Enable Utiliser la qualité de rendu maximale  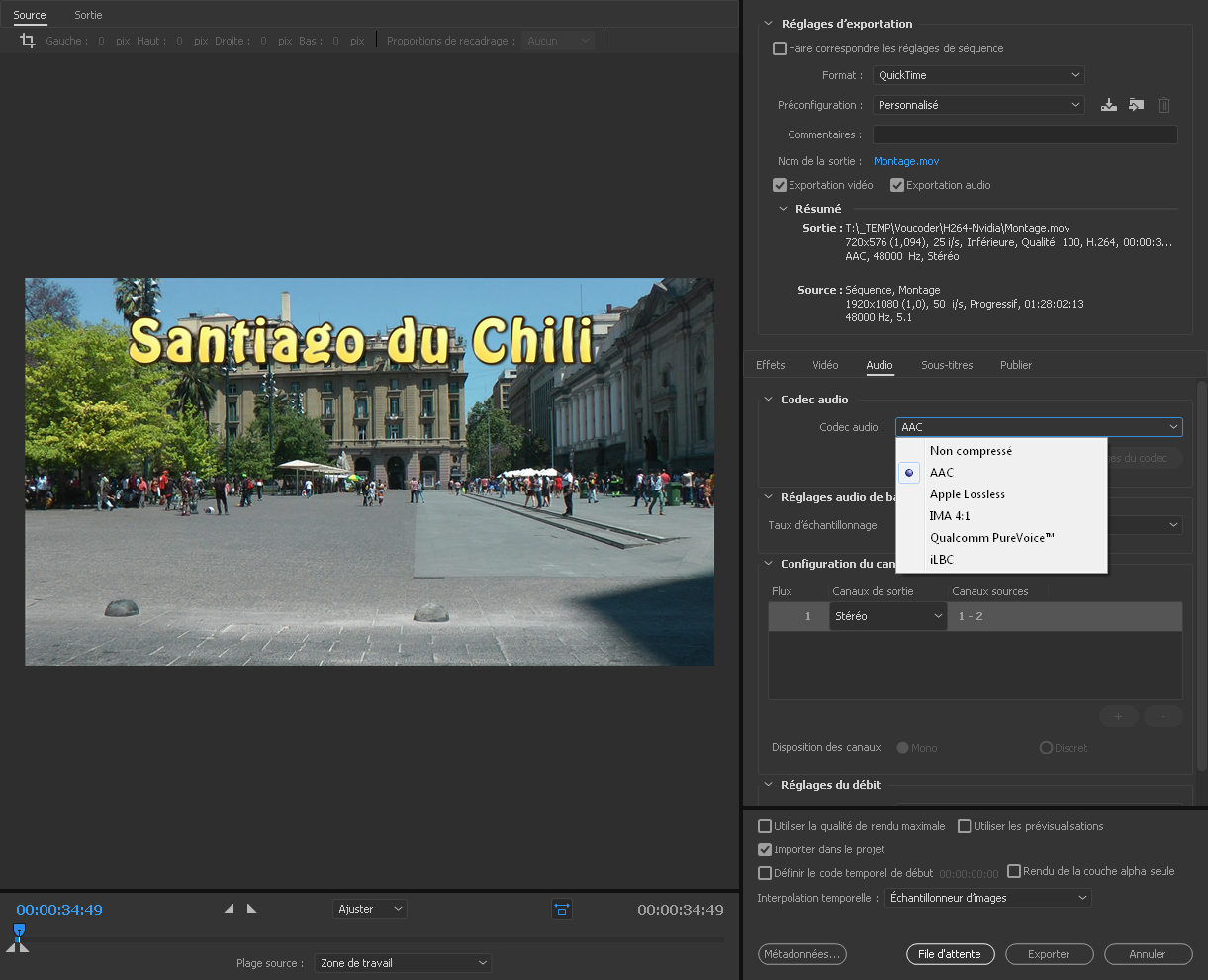[765, 826]
